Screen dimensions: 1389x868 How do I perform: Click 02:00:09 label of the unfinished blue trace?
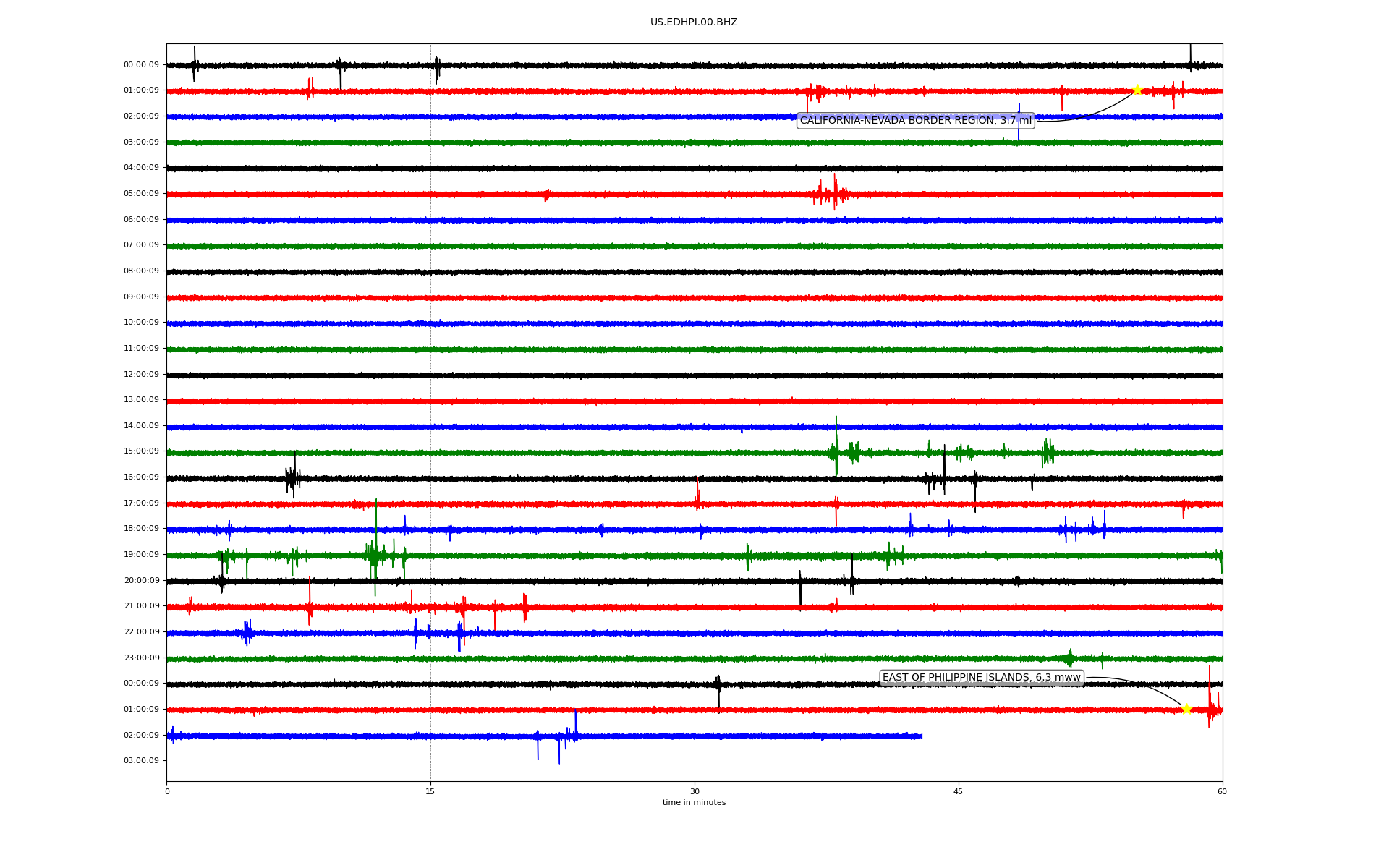point(141,736)
